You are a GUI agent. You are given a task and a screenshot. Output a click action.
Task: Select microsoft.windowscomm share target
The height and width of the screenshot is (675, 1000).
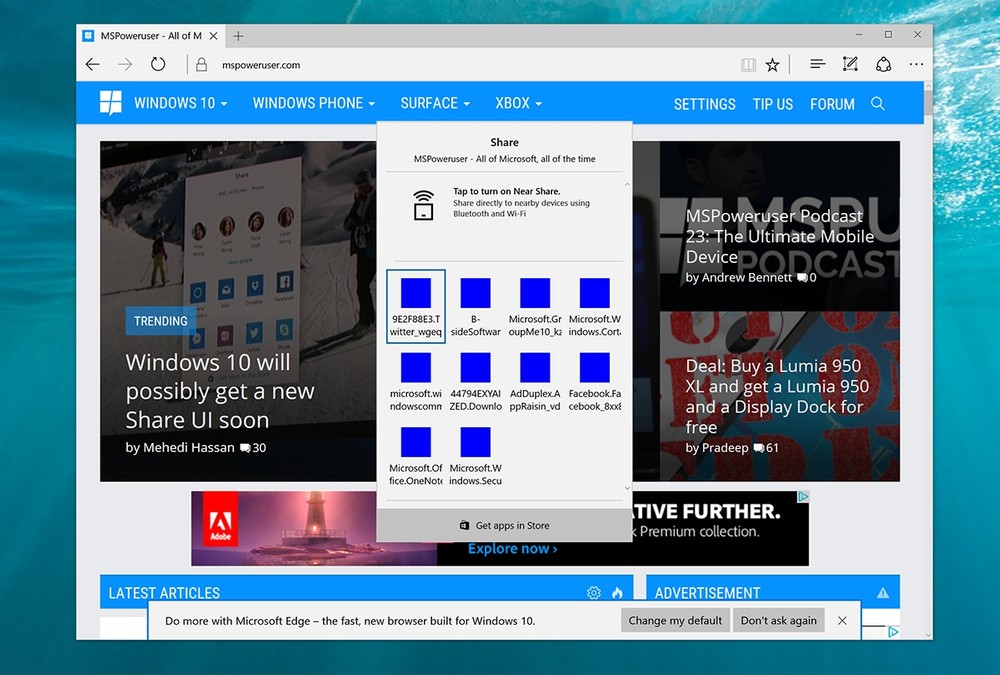416,382
